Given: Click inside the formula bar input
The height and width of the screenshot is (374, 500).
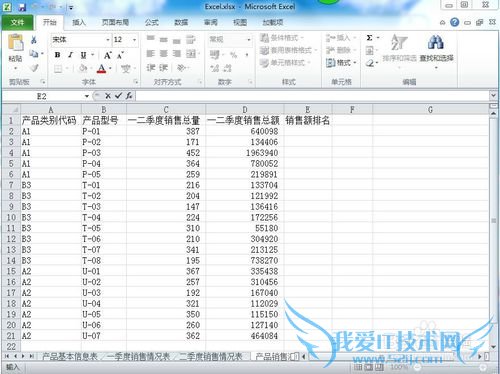Looking at the screenshot, I should pos(313,96).
